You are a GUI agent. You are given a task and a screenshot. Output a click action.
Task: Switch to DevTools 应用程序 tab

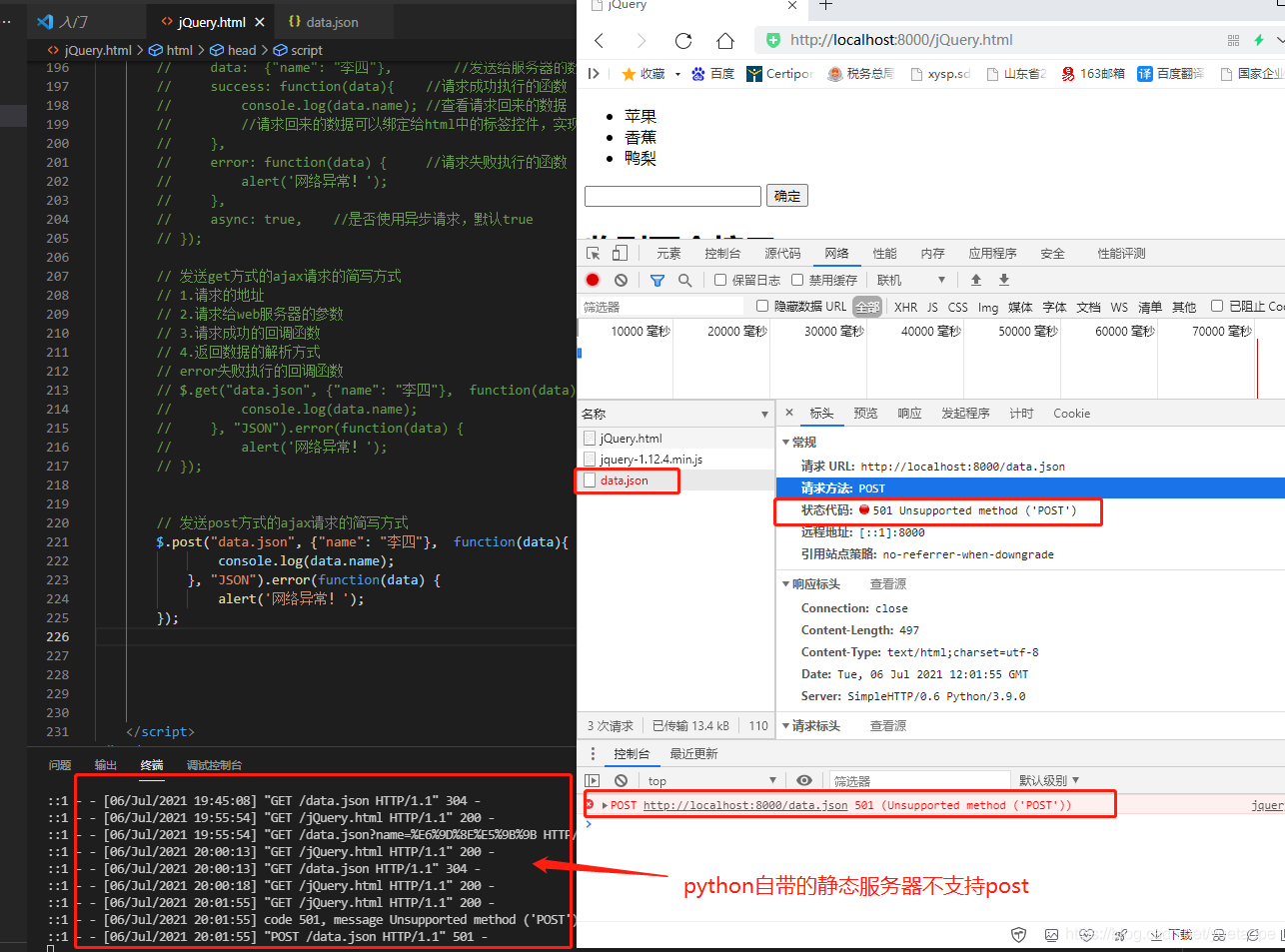click(x=992, y=254)
